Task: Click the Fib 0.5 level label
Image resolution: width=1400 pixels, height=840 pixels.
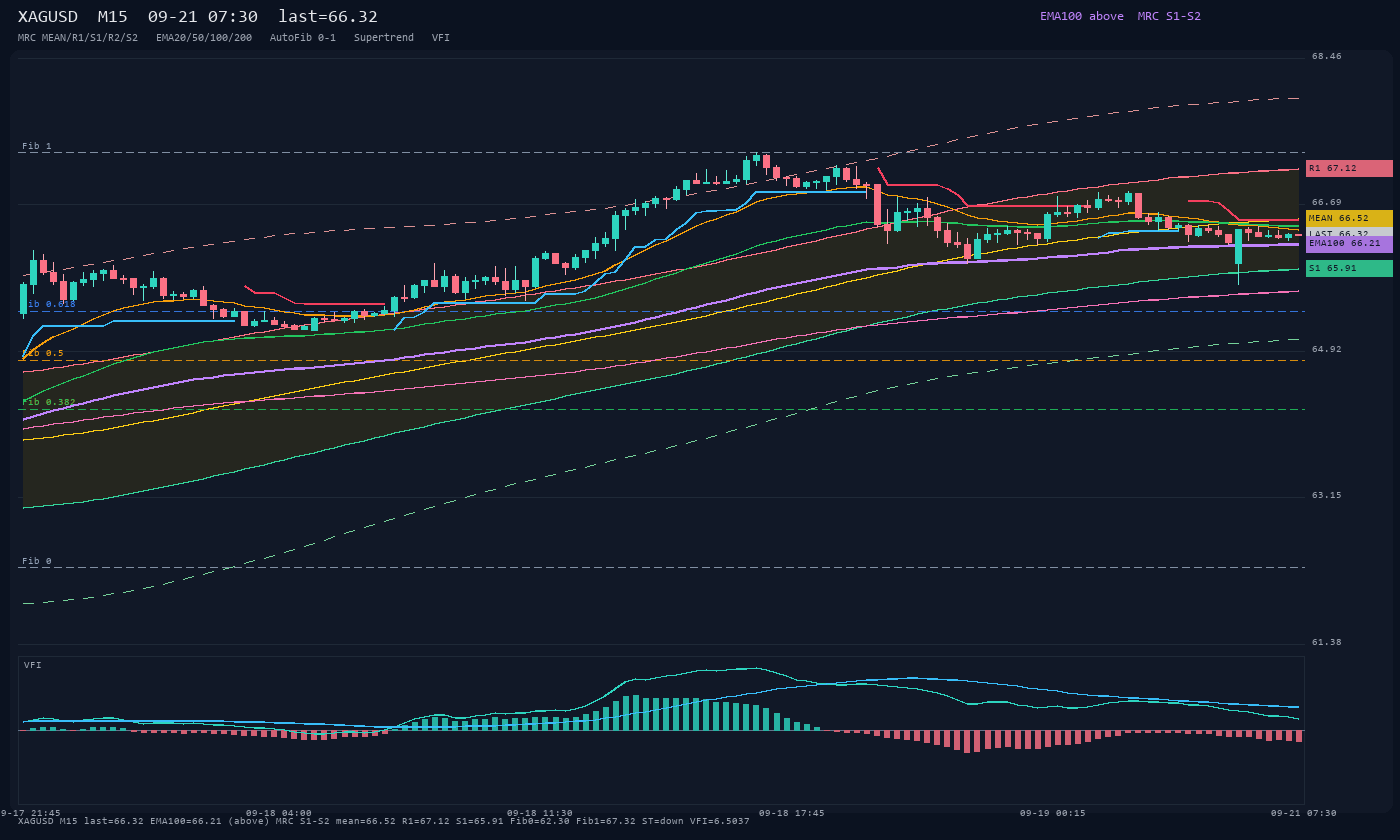Action: [43, 353]
